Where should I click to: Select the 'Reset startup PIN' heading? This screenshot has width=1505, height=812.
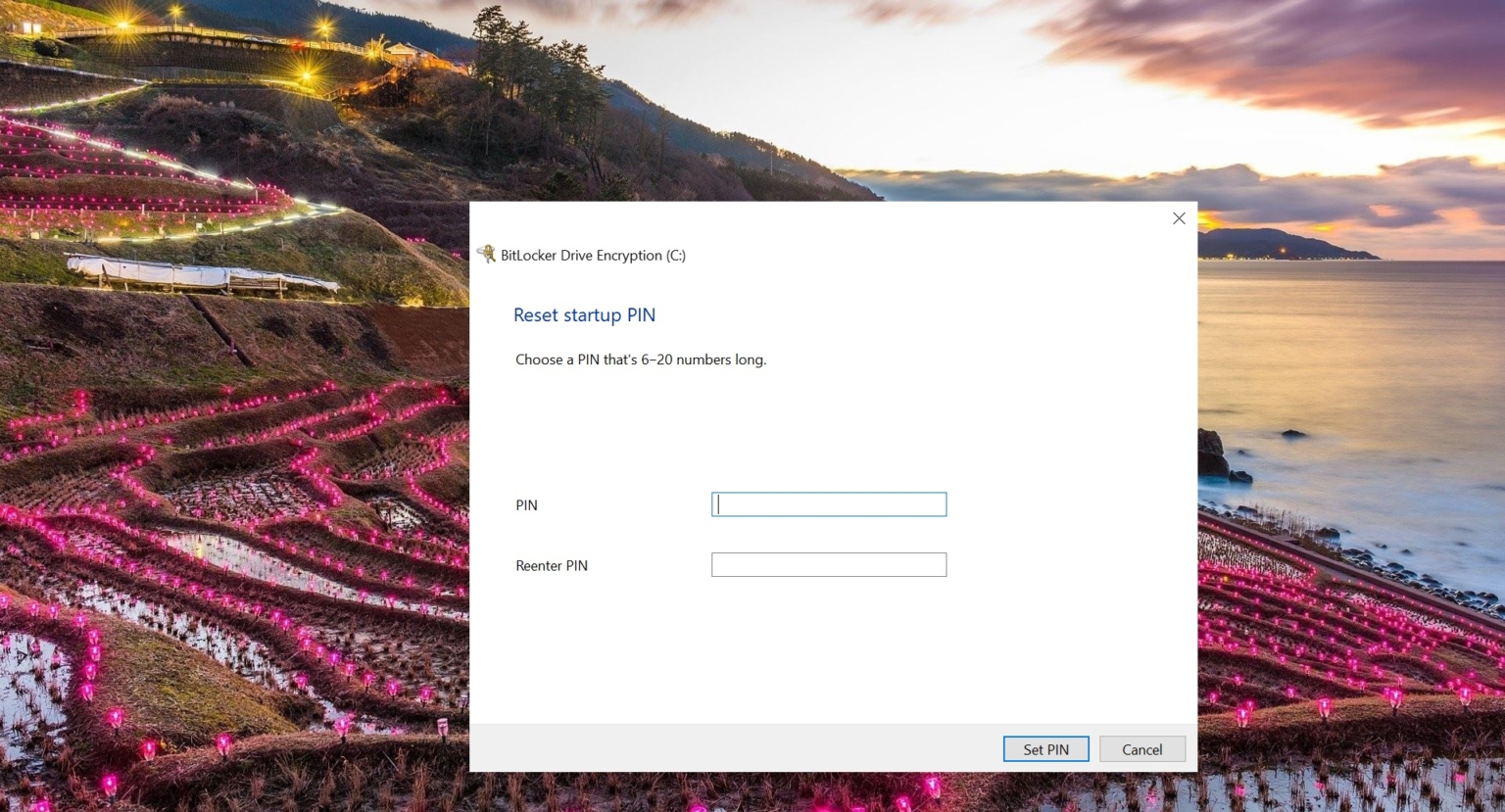point(584,314)
